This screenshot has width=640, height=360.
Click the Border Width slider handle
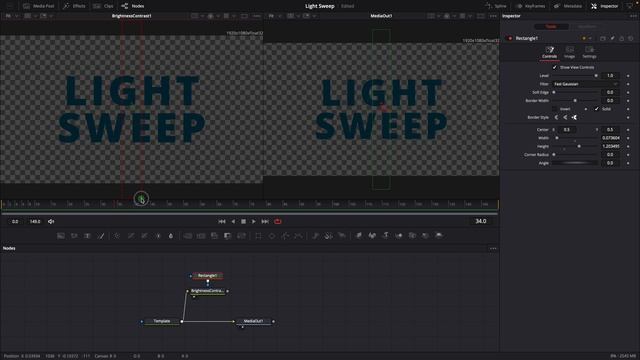coord(575,101)
